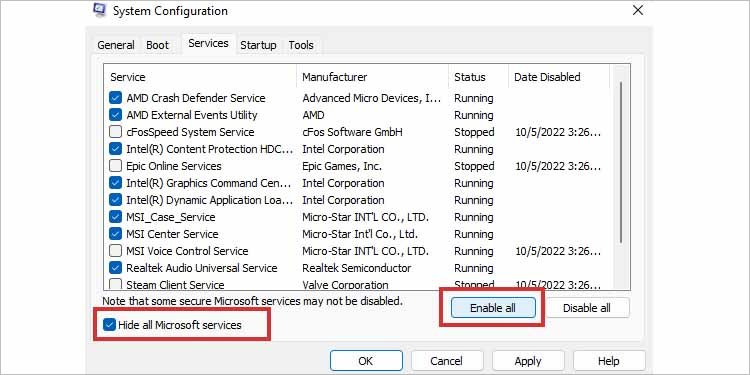Close the System Configuration window
The height and width of the screenshot is (375, 750).
coord(638,11)
